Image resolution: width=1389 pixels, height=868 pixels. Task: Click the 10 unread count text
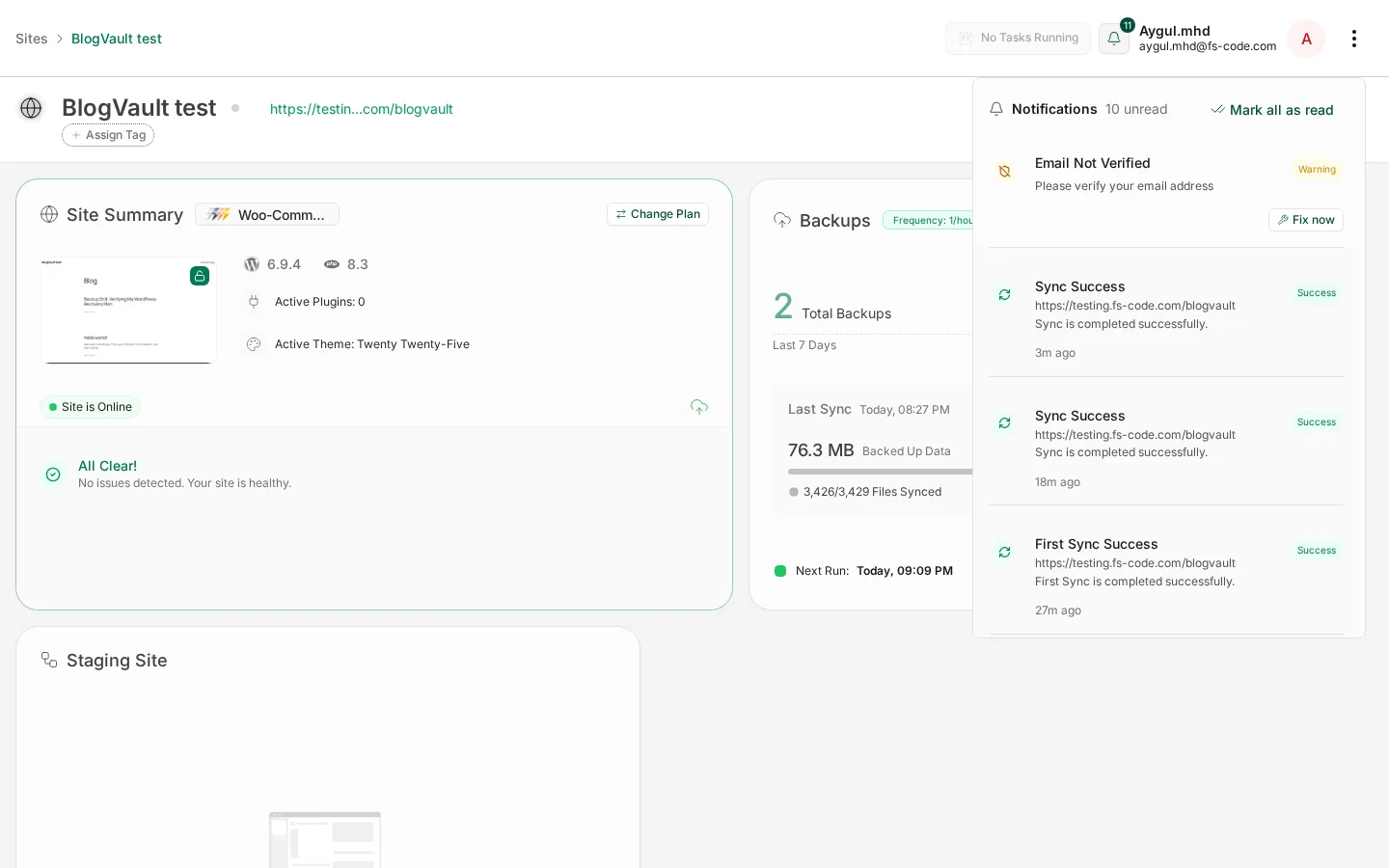(1136, 109)
